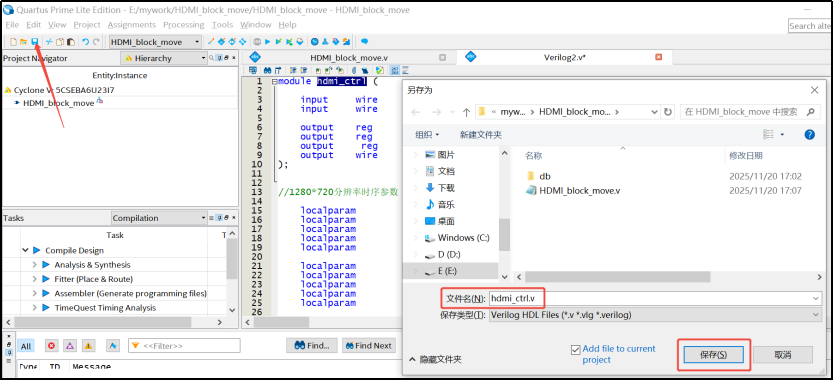Click the greyed Redo arrow icon
This screenshot has width=833, height=380.
coord(96,41)
